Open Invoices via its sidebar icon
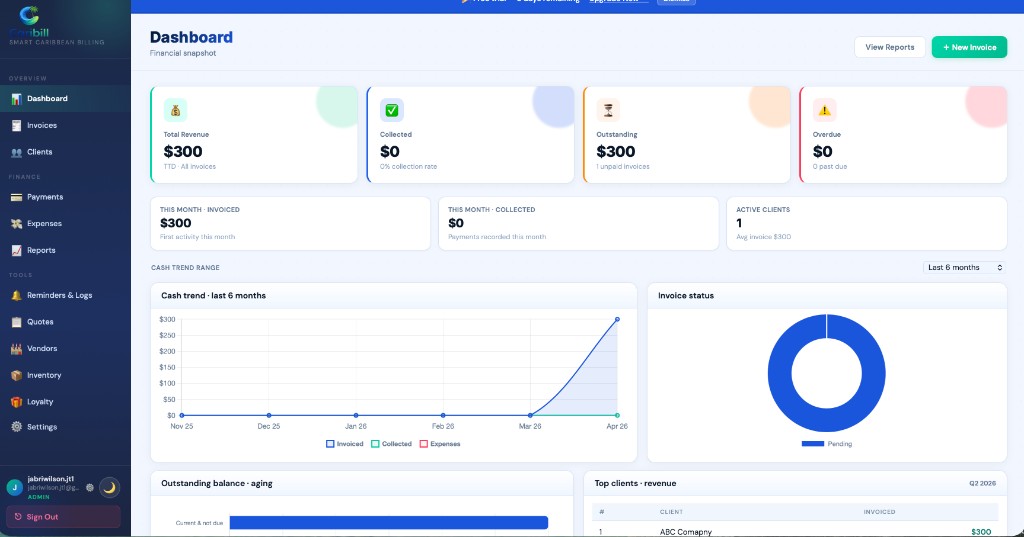This screenshot has height=537, width=1024. coord(16,125)
